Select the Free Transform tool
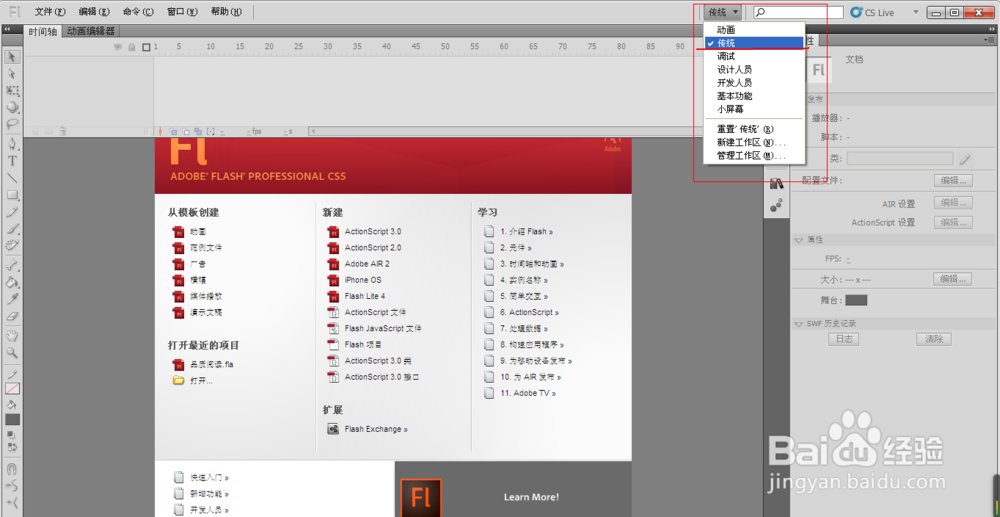The width and height of the screenshot is (1000, 517). pos(12,91)
